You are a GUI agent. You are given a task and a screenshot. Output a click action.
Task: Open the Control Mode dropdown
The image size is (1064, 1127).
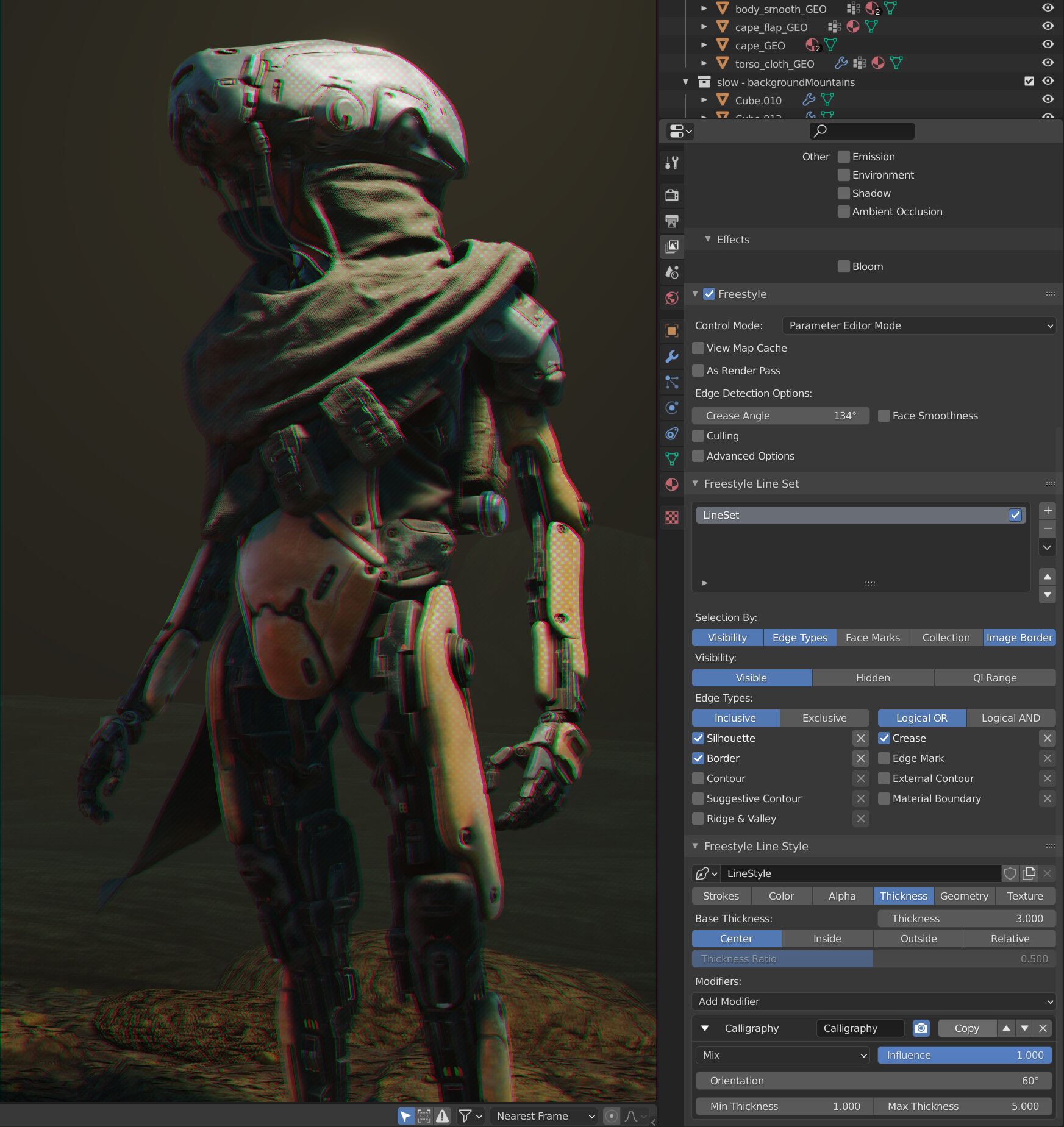[918, 325]
